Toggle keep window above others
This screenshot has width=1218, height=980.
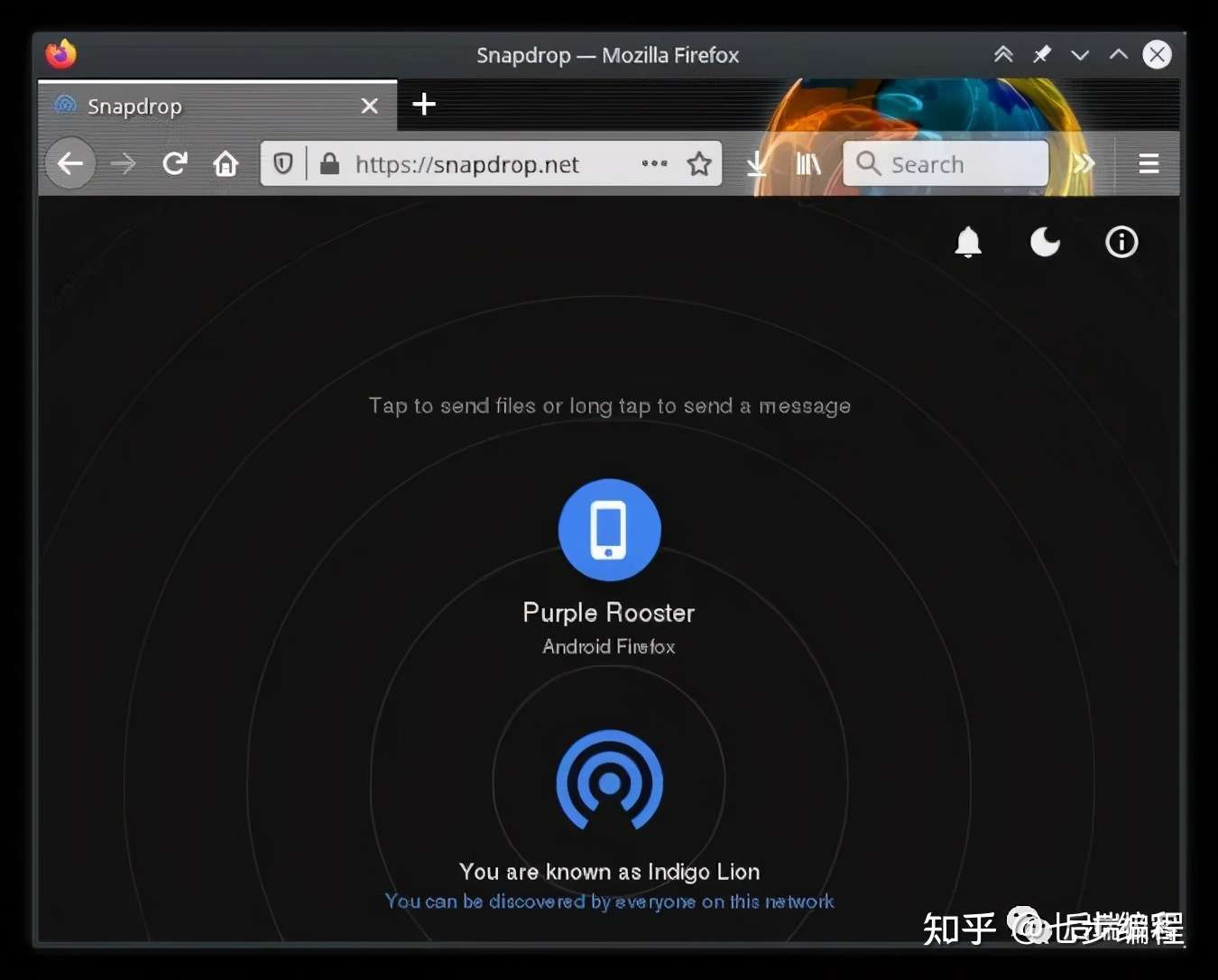click(x=1003, y=54)
